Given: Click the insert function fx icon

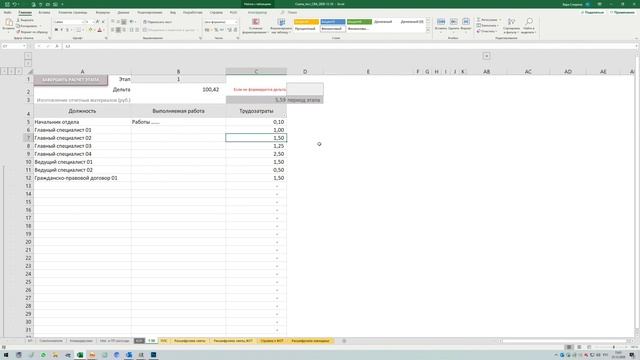Looking at the screenshot, I should pyautogui.click(x=57, y=46).
